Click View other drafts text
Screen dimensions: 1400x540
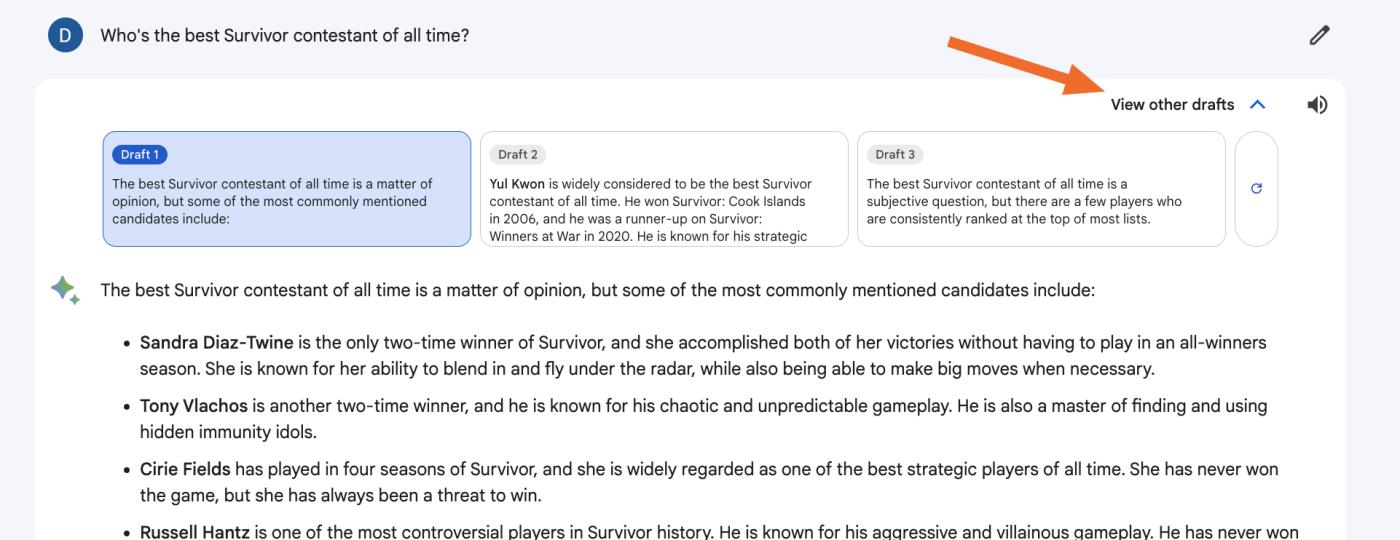click(1172, 104)
